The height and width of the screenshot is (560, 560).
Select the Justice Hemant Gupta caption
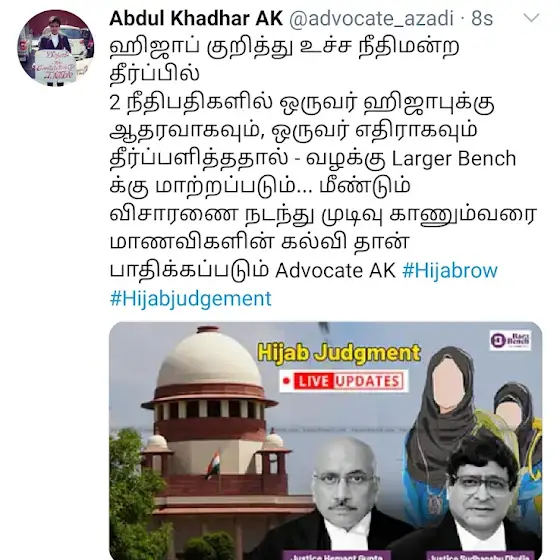(x=337, y=556)
